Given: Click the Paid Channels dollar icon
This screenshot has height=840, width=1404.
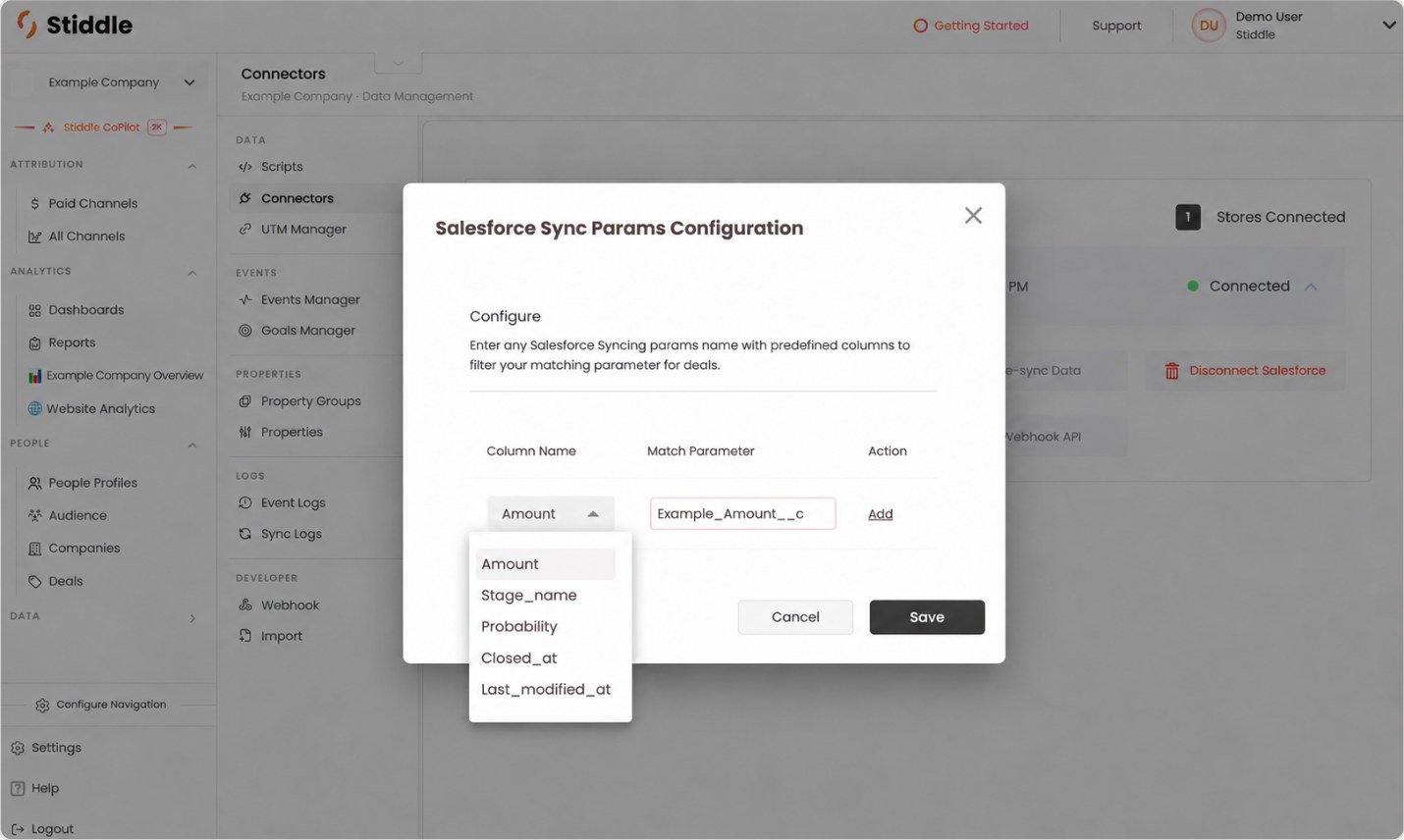Looking at the screenshot, I should click(35, 204).
